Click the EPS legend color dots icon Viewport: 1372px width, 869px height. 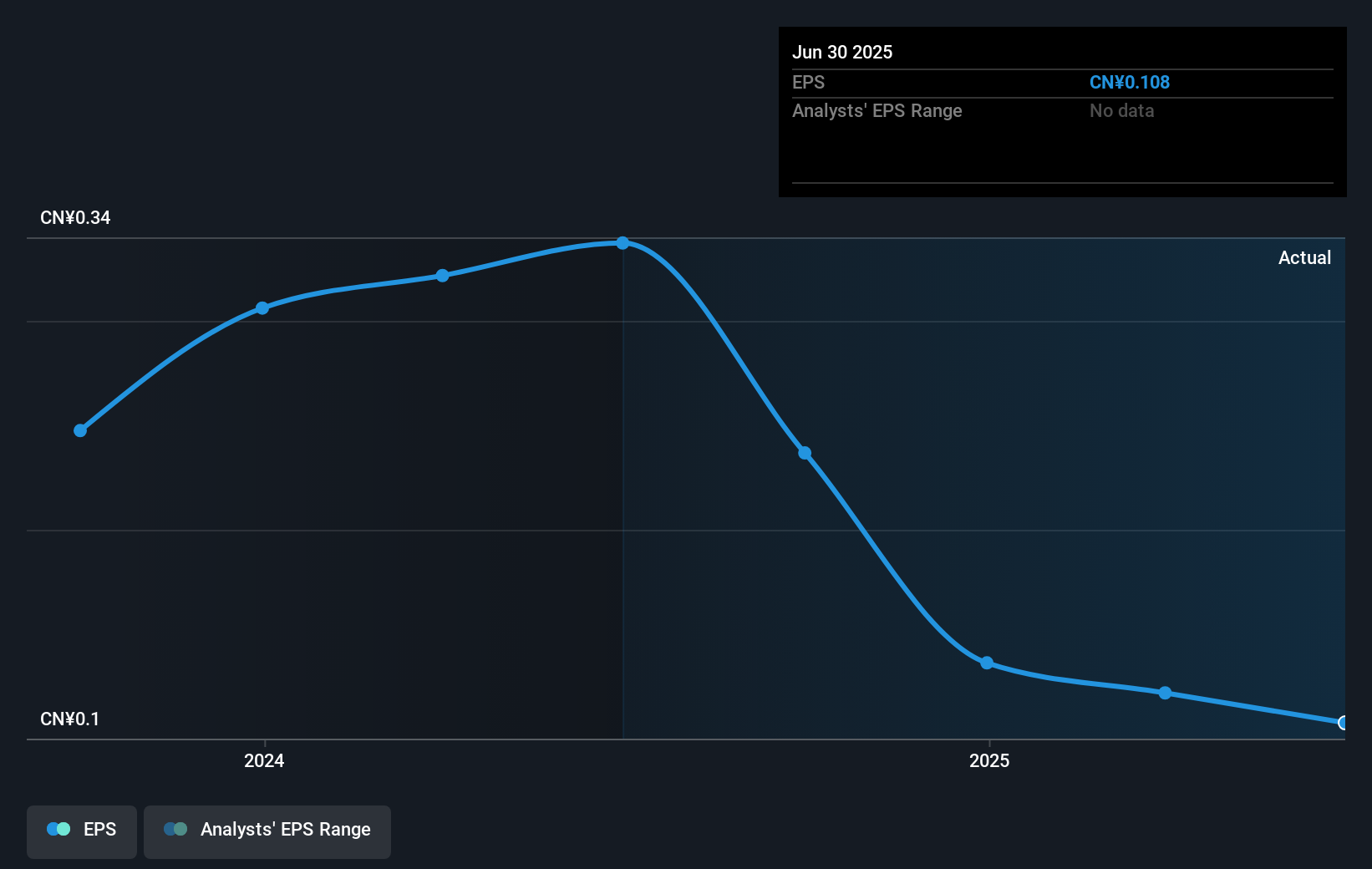58,829
